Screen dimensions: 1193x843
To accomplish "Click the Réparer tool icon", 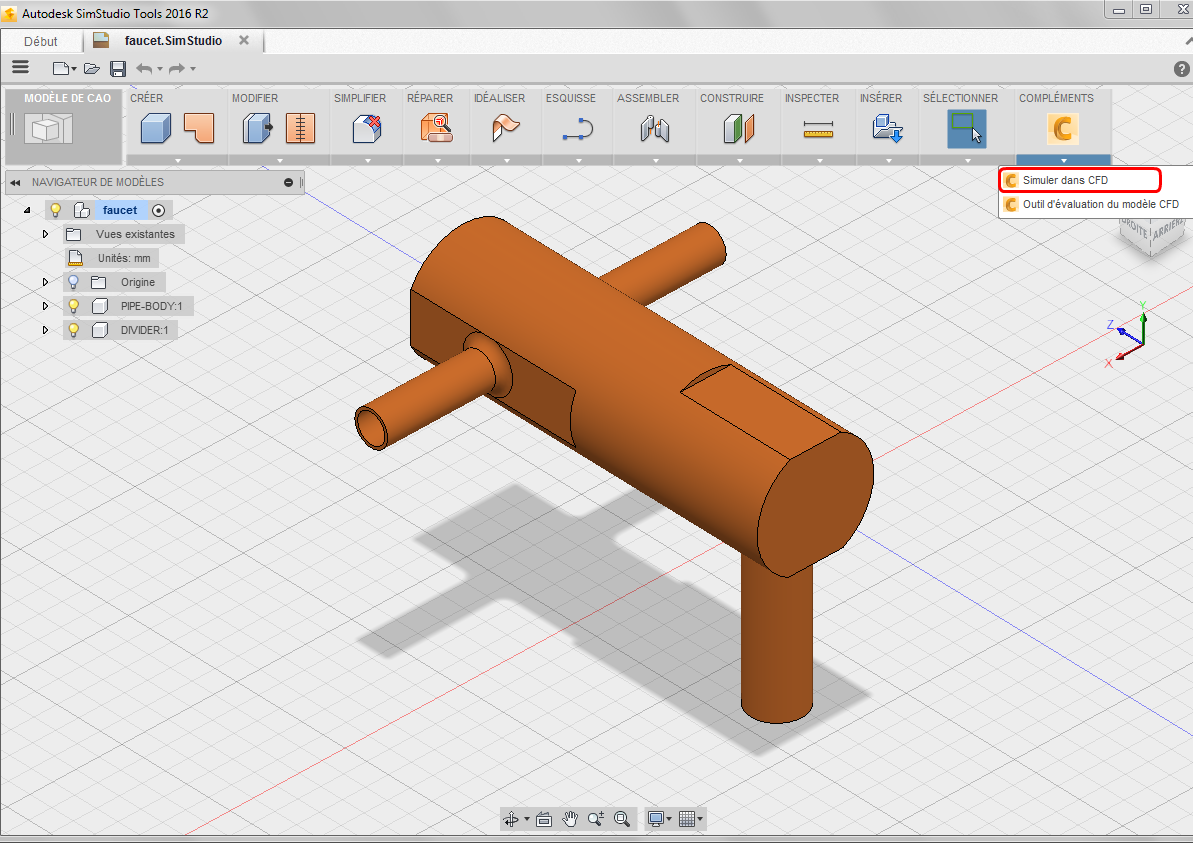I will 437,129.
